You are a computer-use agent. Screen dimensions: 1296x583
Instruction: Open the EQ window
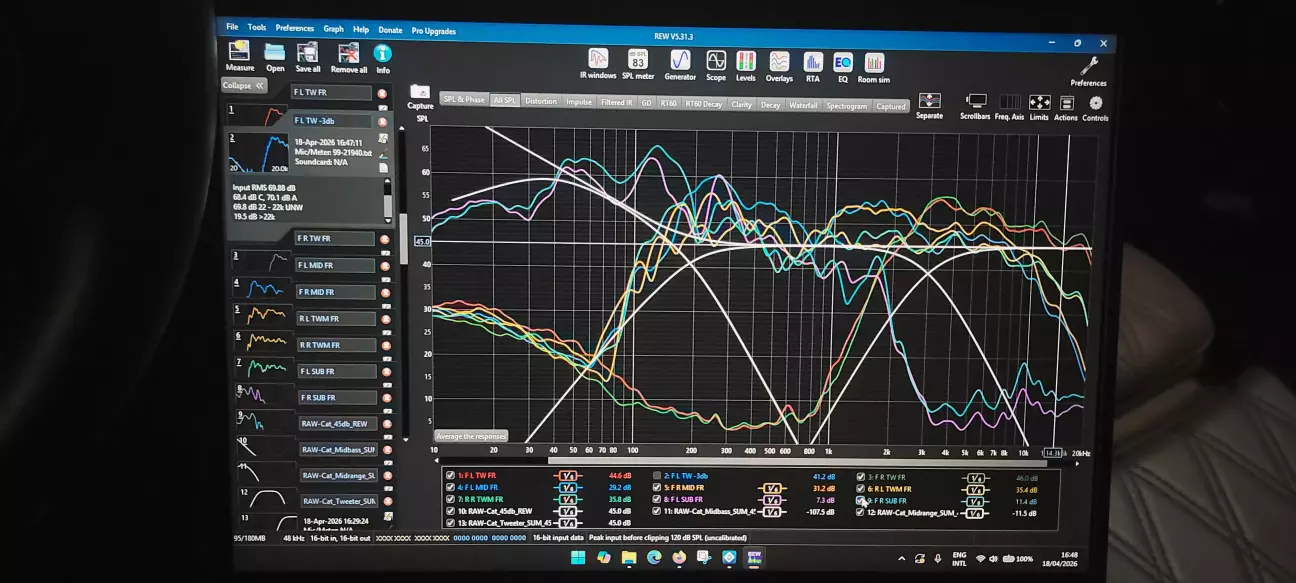pyautogui.click(x=842, y=66)
